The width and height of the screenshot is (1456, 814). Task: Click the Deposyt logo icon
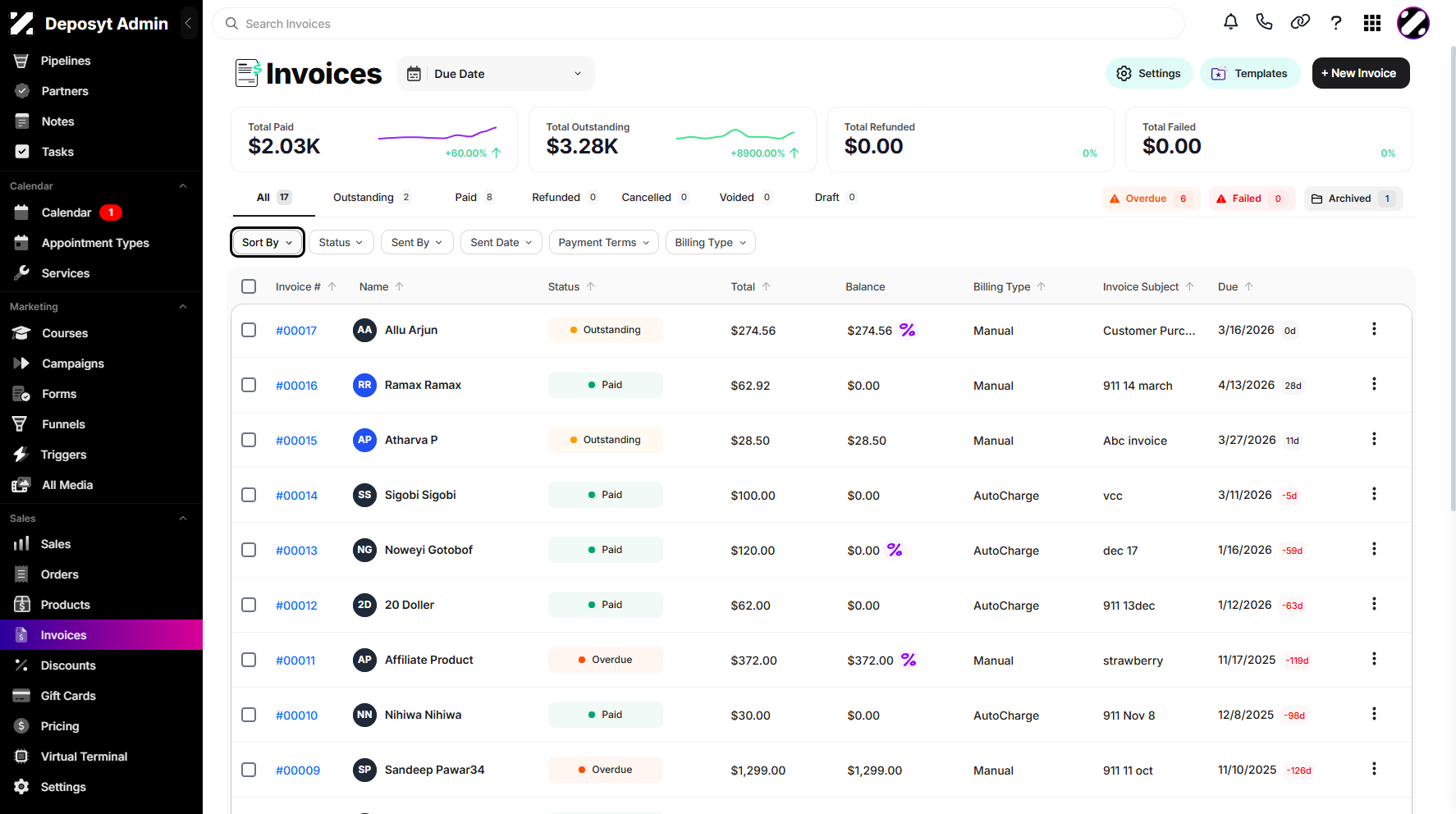[22, 24]
